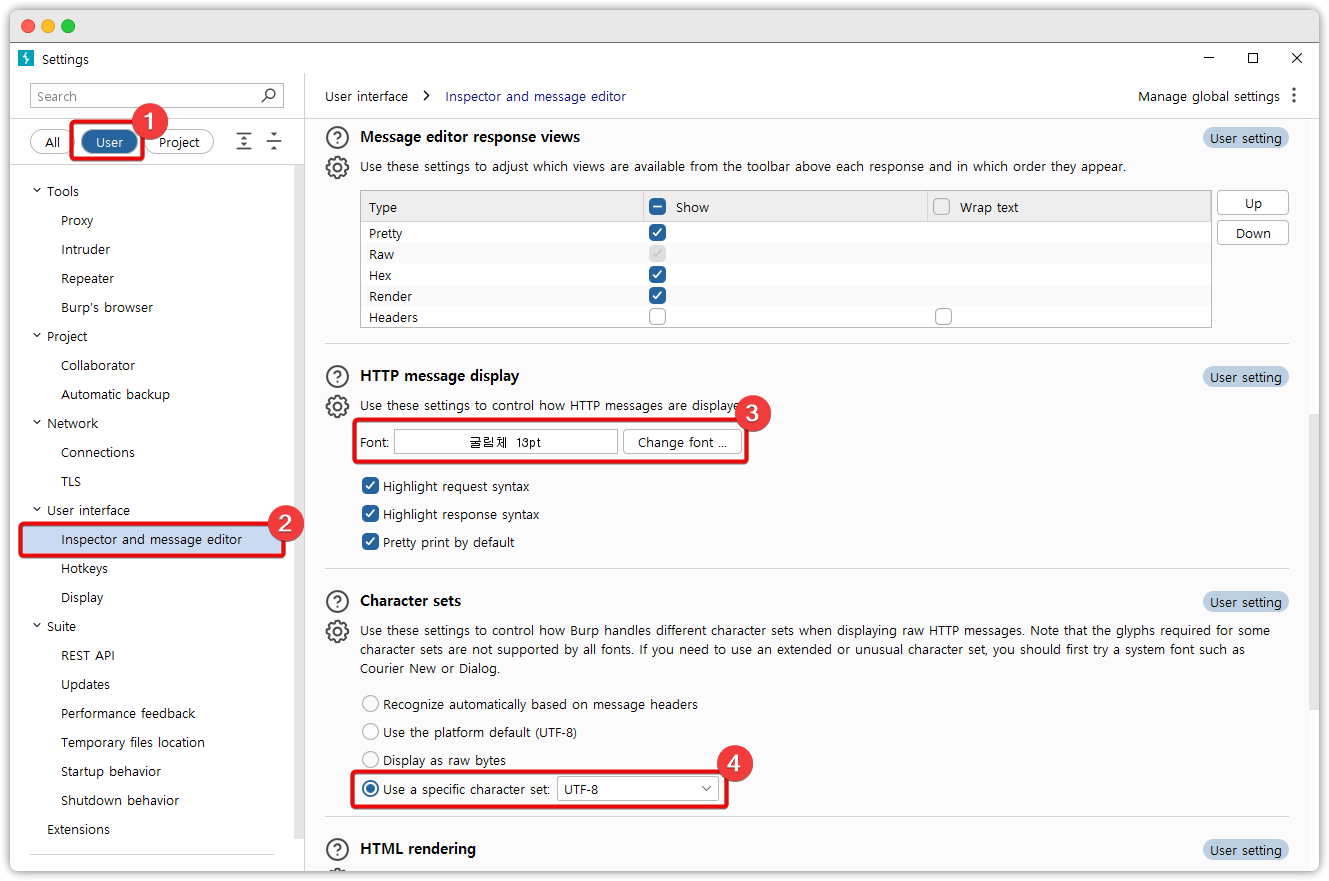Open the Manage global settings kebab menu
1329x881 pixels.
[1294, 96]
